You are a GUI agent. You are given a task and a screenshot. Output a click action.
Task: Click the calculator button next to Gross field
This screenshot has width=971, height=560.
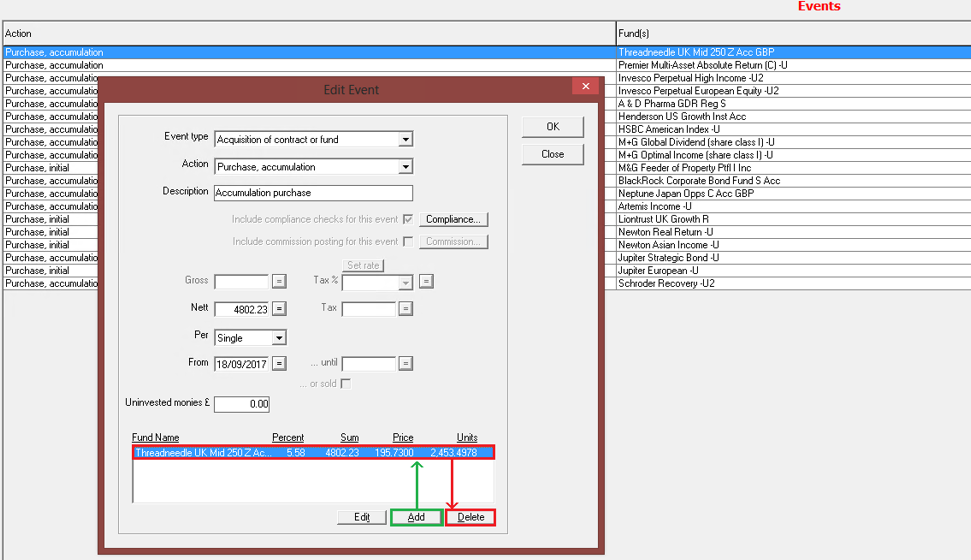tap(279, 281)
